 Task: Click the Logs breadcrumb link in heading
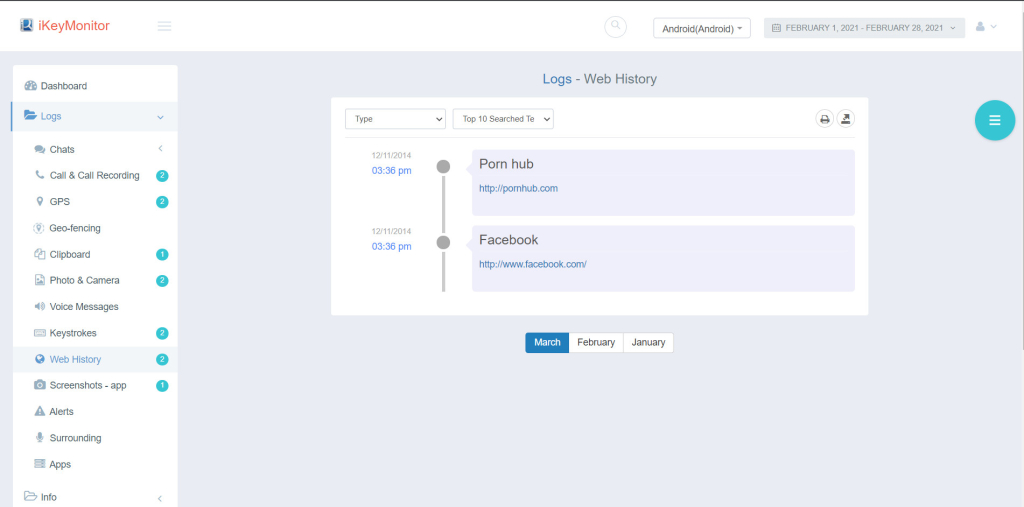coord(557,79)
